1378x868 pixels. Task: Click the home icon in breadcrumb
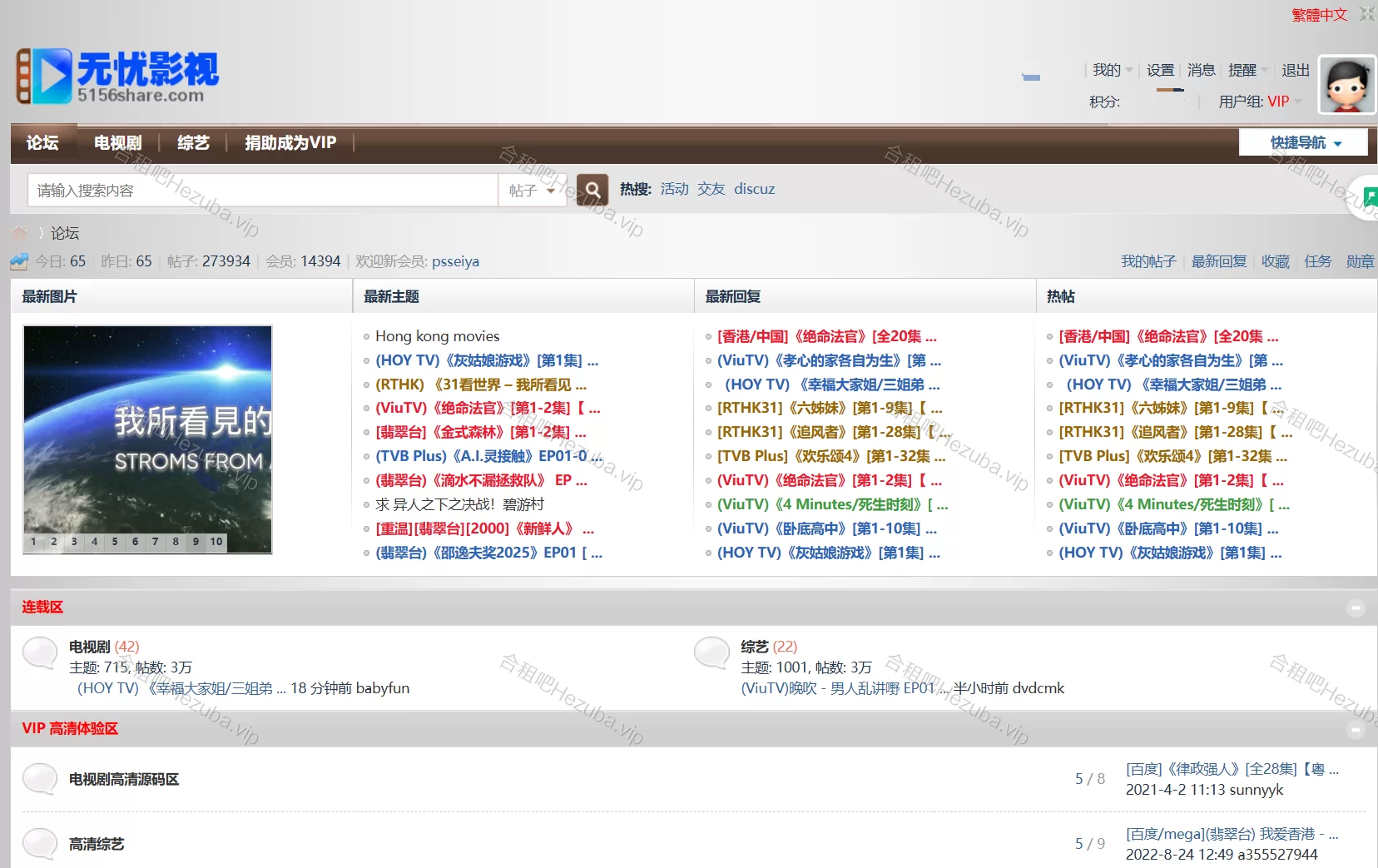click(19, 233)
